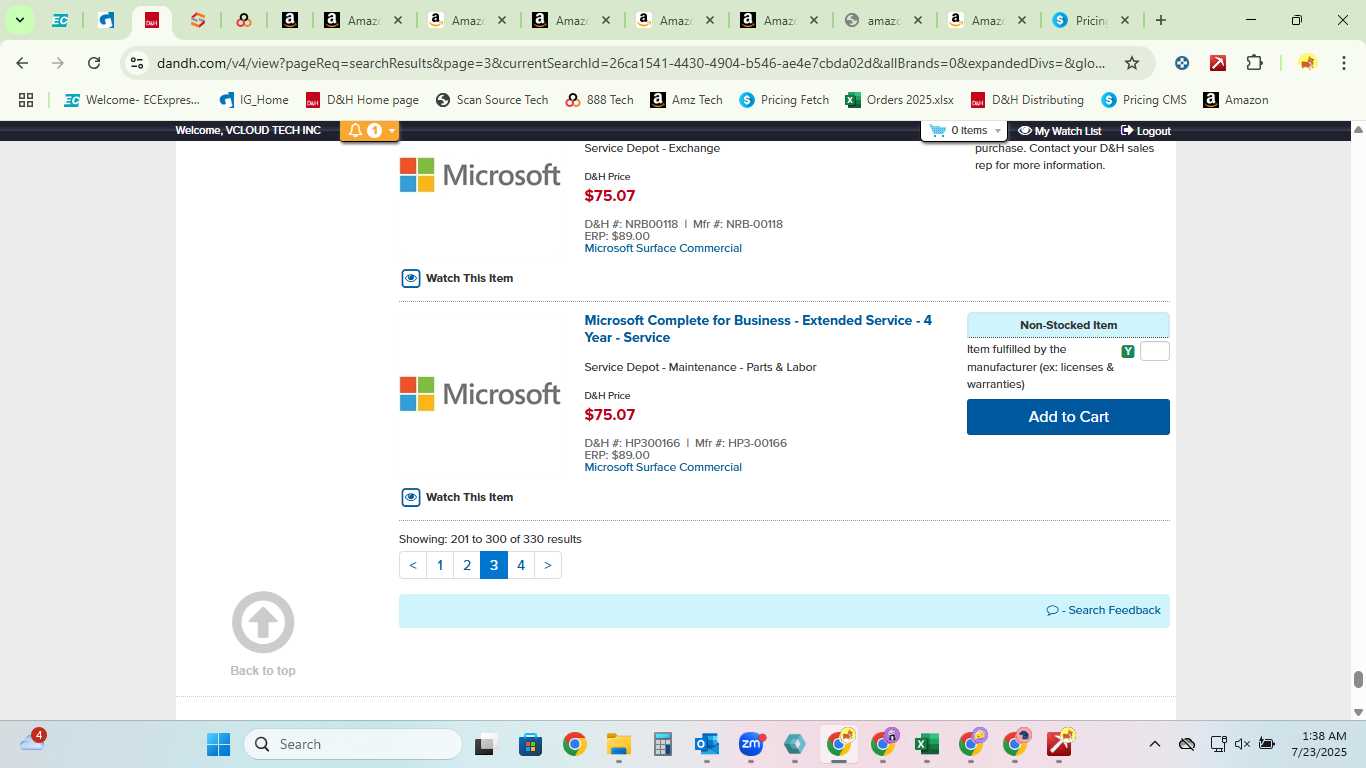
Task: Open 888 Tech bookmark
Action: coord(599,100)
